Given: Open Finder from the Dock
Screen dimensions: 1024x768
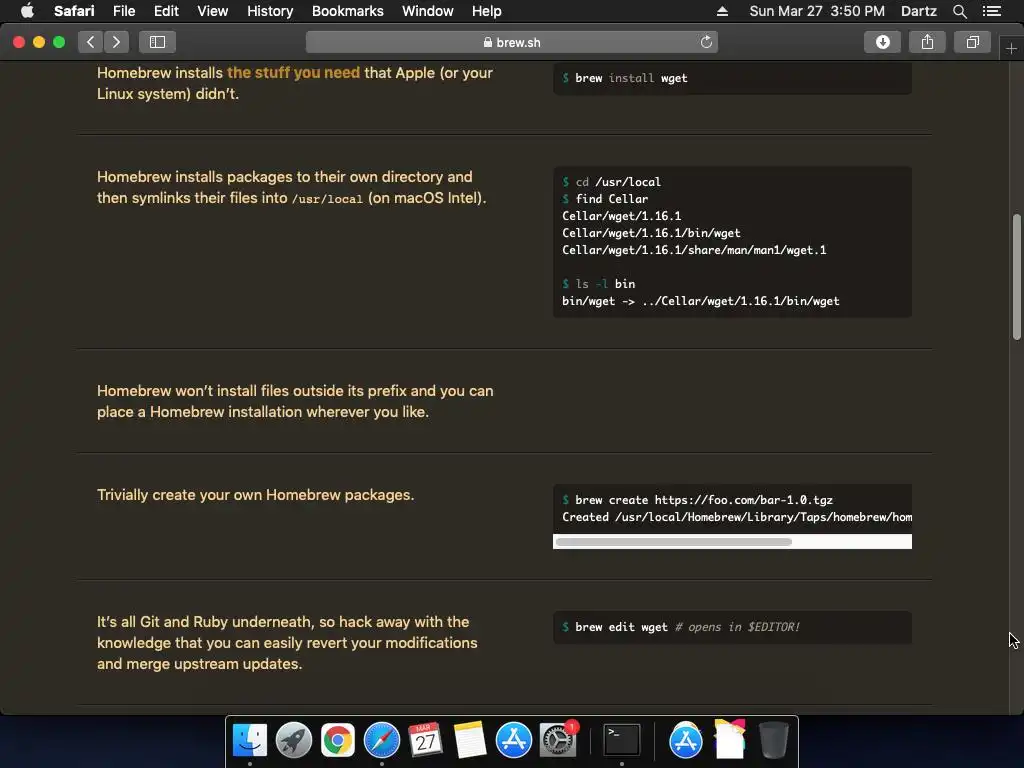Looking at the screenshot, I should click(249, 740).
